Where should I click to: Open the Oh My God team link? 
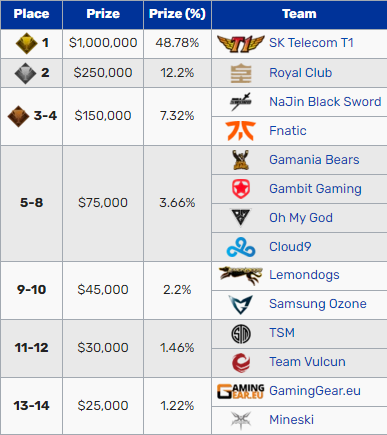tap(301, 218)
